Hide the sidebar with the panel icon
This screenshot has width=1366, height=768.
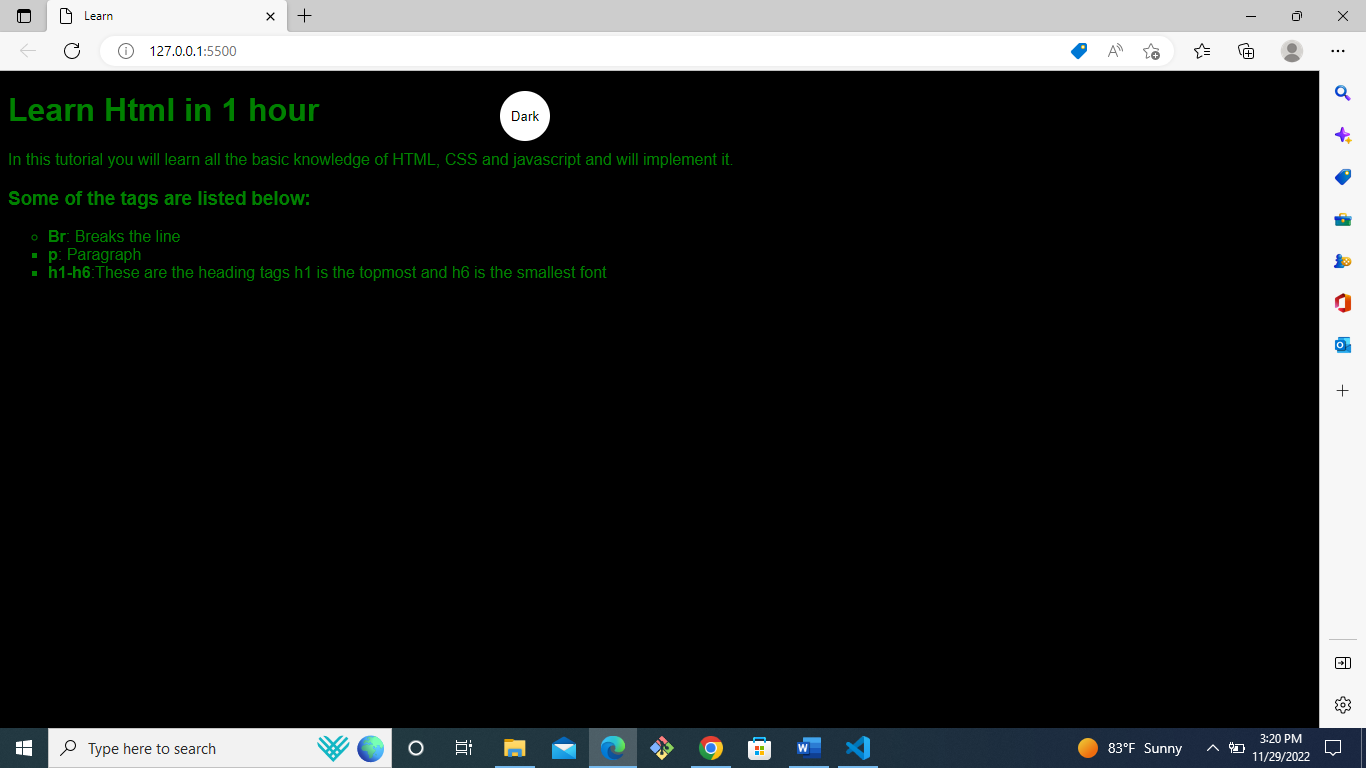[1343, 663]
